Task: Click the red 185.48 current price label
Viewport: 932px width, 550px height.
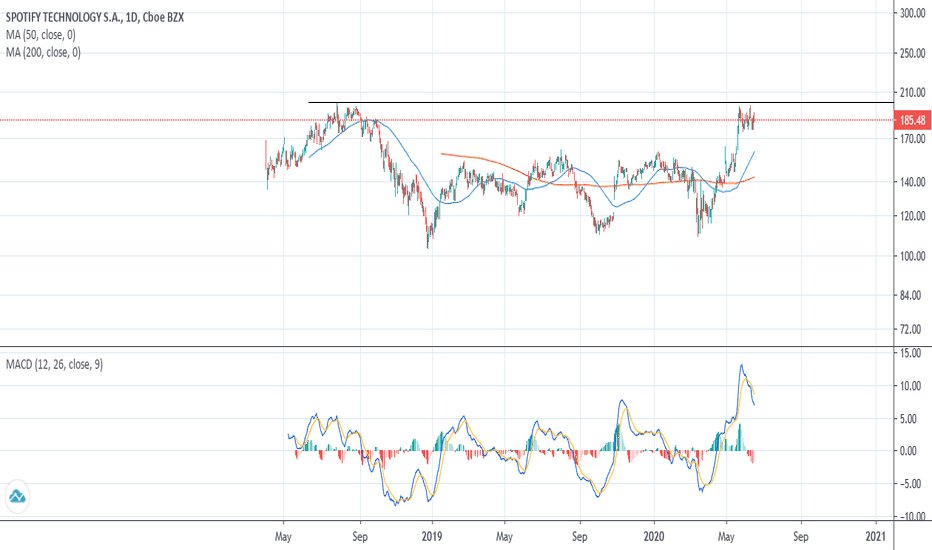Action: click(x=912, y=120)
